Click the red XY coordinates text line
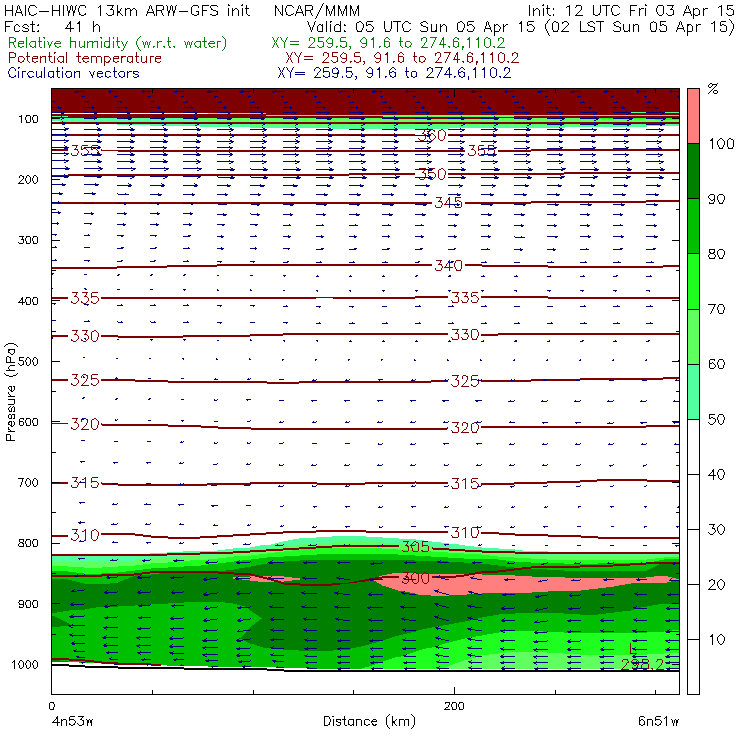 pos(402,58)
